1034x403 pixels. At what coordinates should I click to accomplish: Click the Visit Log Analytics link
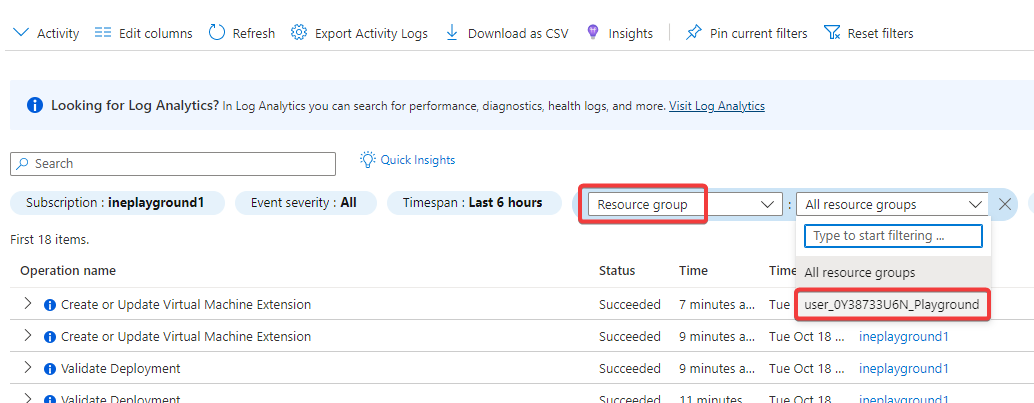click(x=717, y=106)
